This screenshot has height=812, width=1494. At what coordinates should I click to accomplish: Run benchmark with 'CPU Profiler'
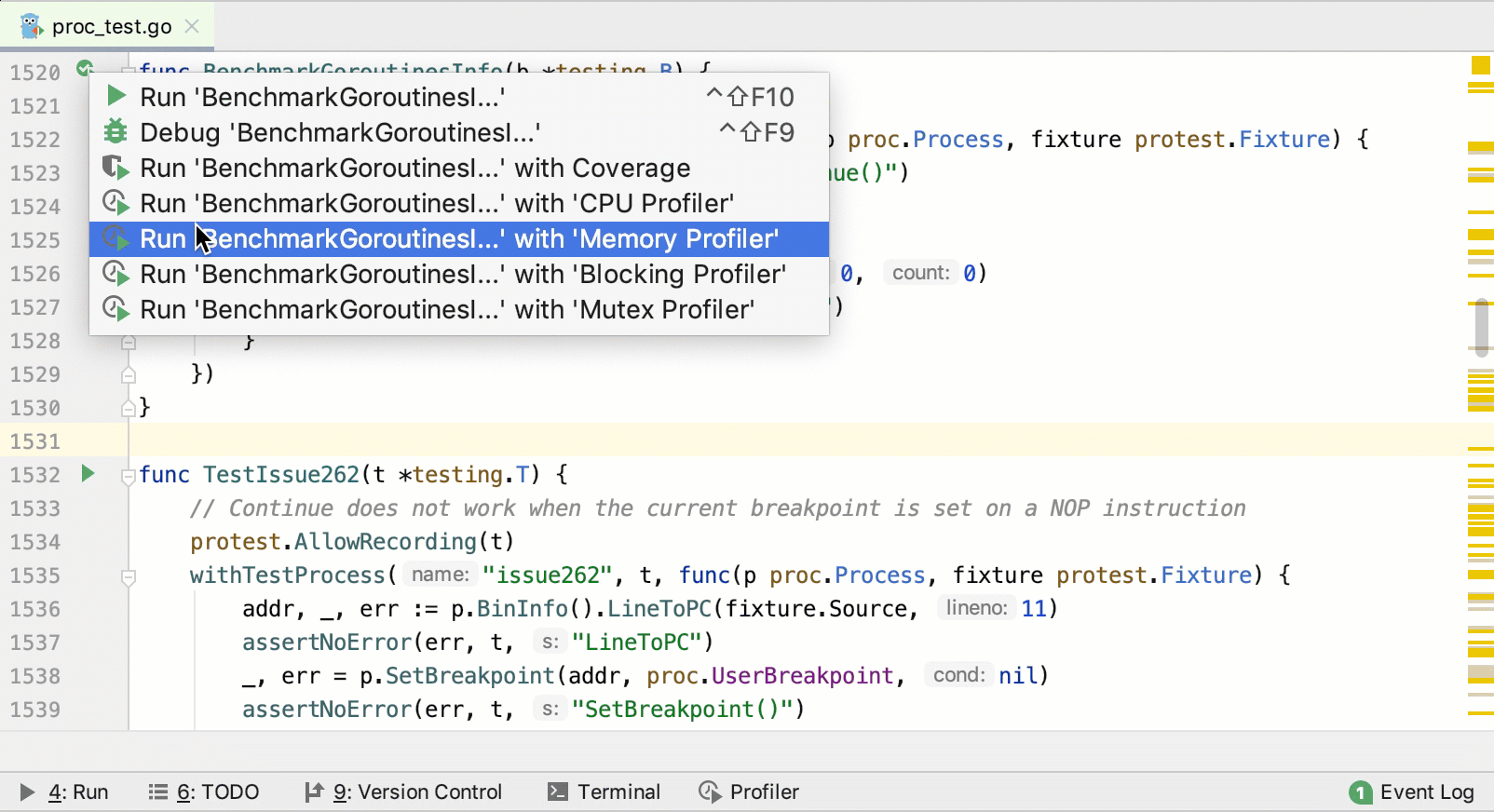pos(436,203)
